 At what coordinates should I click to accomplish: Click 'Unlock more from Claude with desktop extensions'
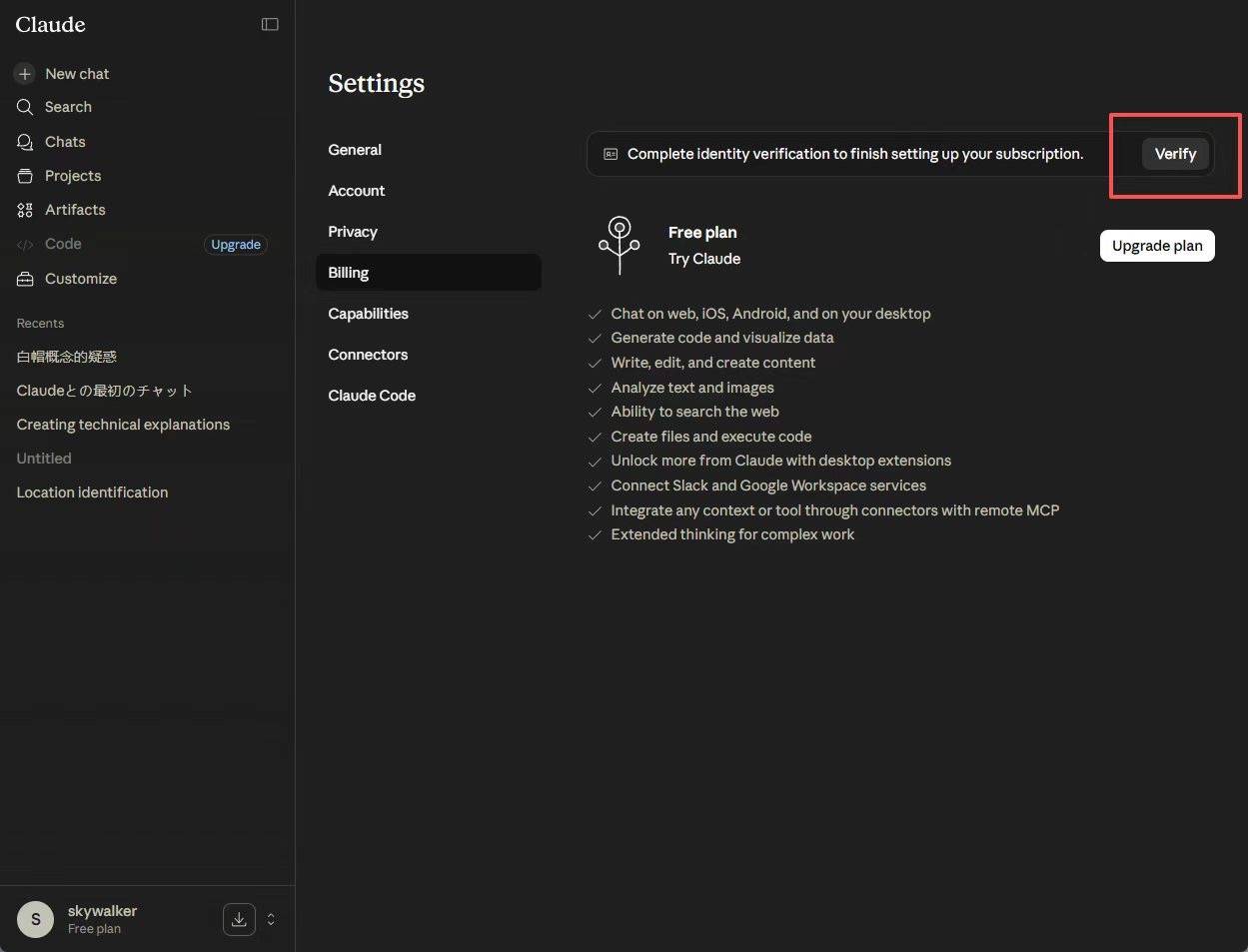point(780,461)
